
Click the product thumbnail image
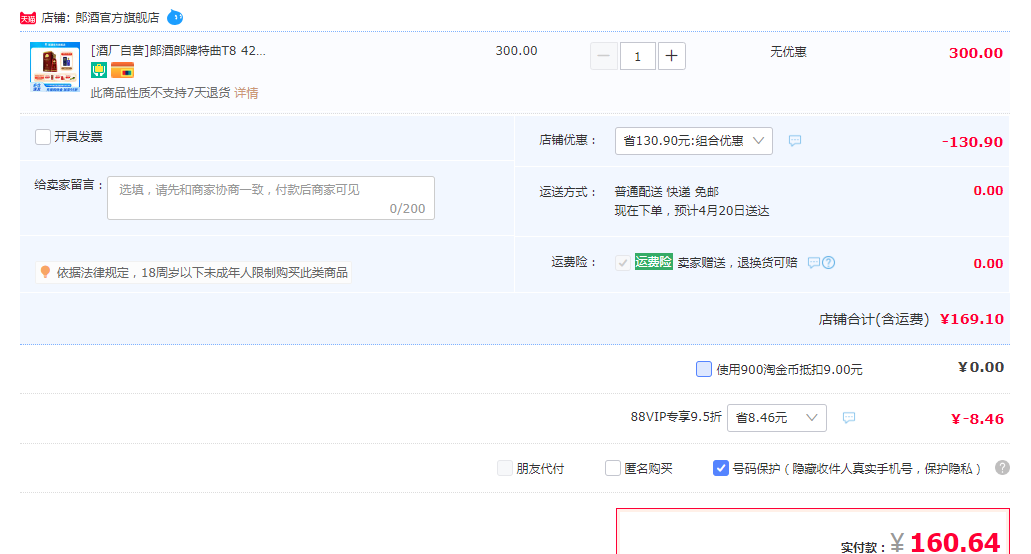pyautogui.click(x=55, y=67)
